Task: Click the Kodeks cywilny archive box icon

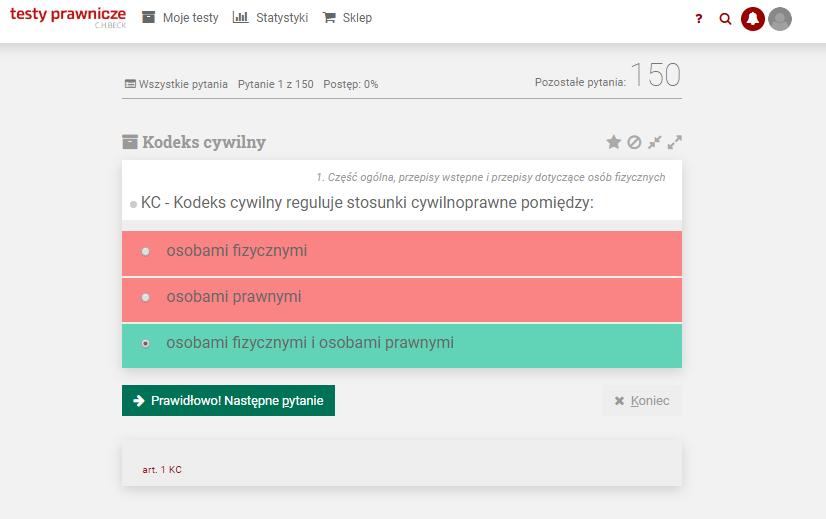Action: pos(130,142)
